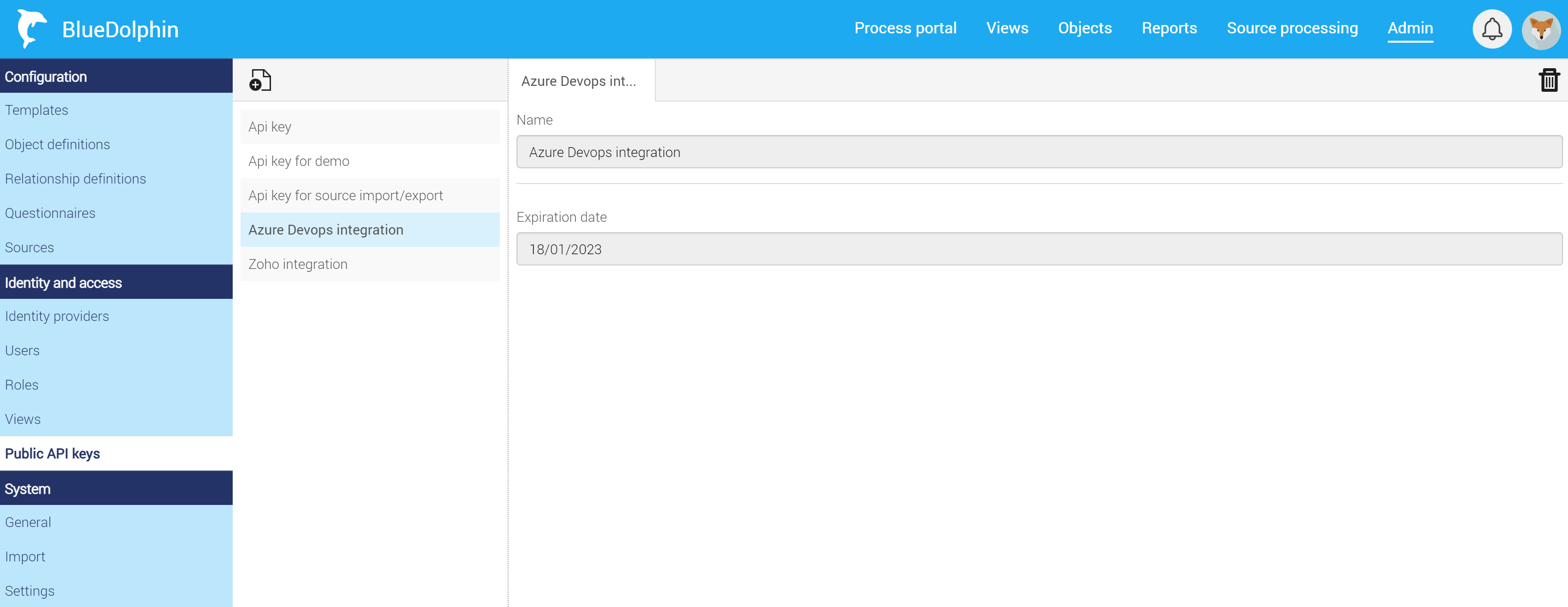Click the BlueDolphin dolphin logo
This screenshot has height=607, width=1568.
pos(31,28)
